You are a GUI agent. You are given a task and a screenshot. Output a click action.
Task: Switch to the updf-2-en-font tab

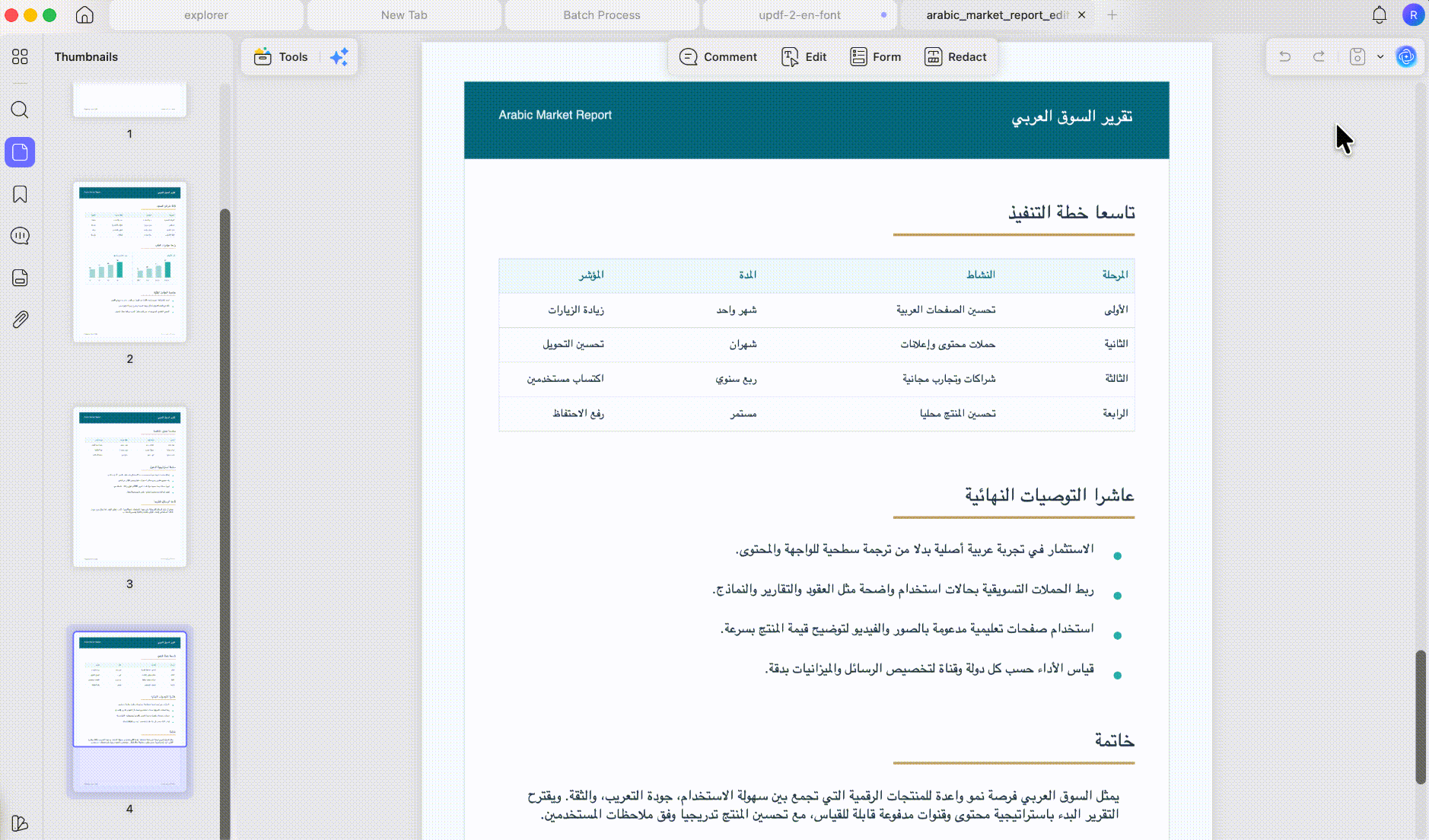tap(800, 15)
